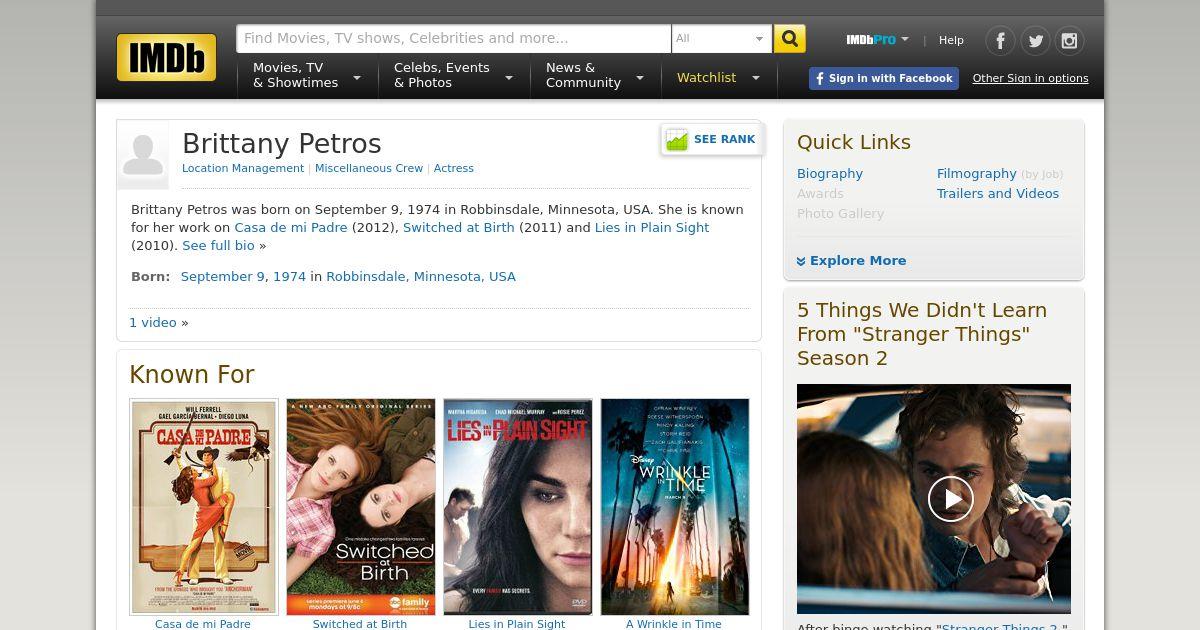This screenshot has height=630, width=1200.
Task: Expand the Watchlist dropdown arrow
Action: click(x=756, y=78)
